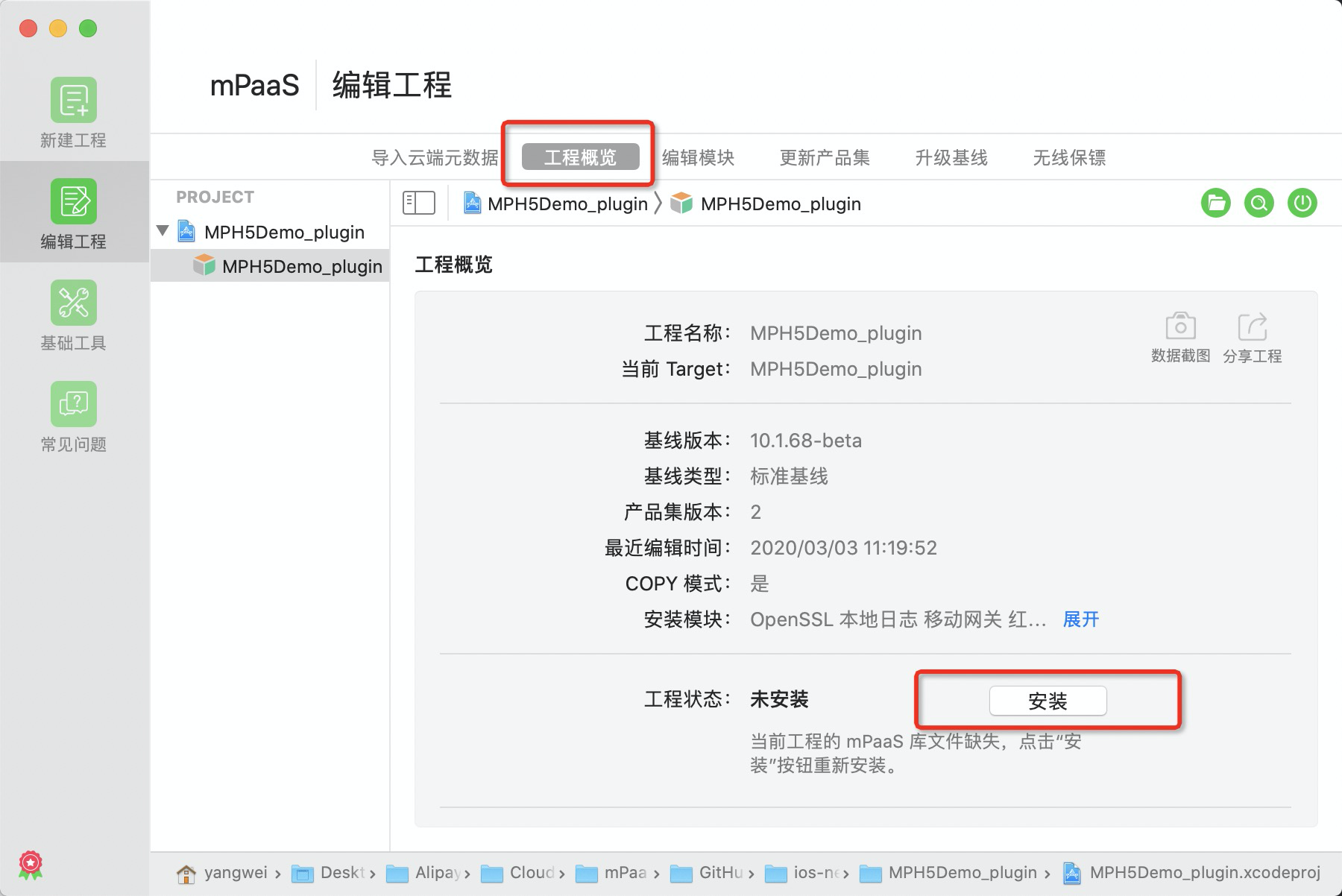Click the red badge icon at sidebar bottom
1342x896 pixels.
(x=31, y=865)
